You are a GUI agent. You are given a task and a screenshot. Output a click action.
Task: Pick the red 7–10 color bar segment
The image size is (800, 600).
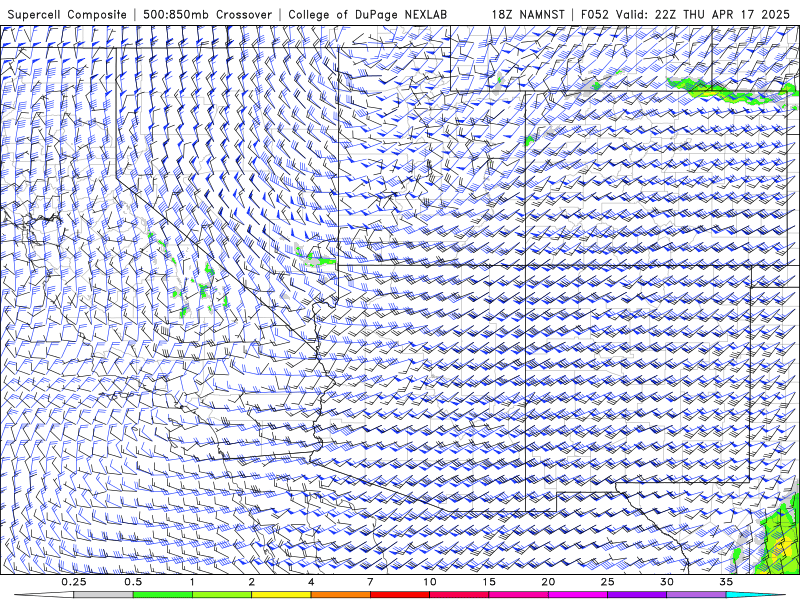pos(399,595)
